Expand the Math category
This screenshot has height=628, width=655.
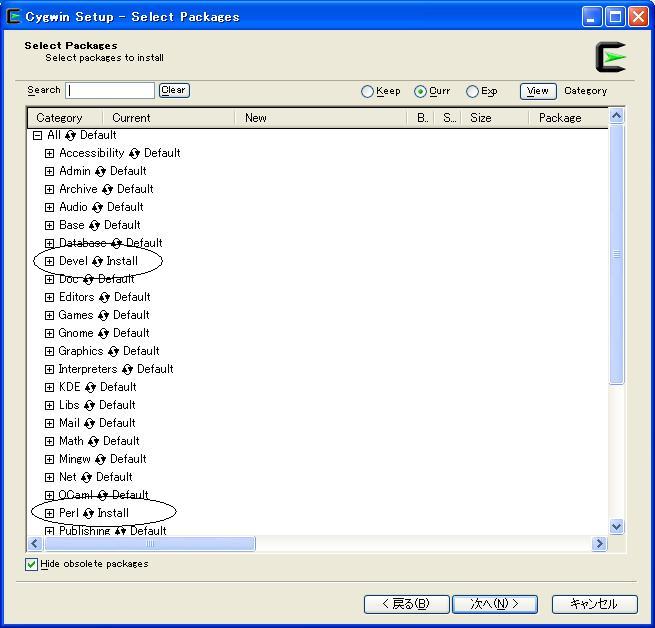tap(49, 442)
